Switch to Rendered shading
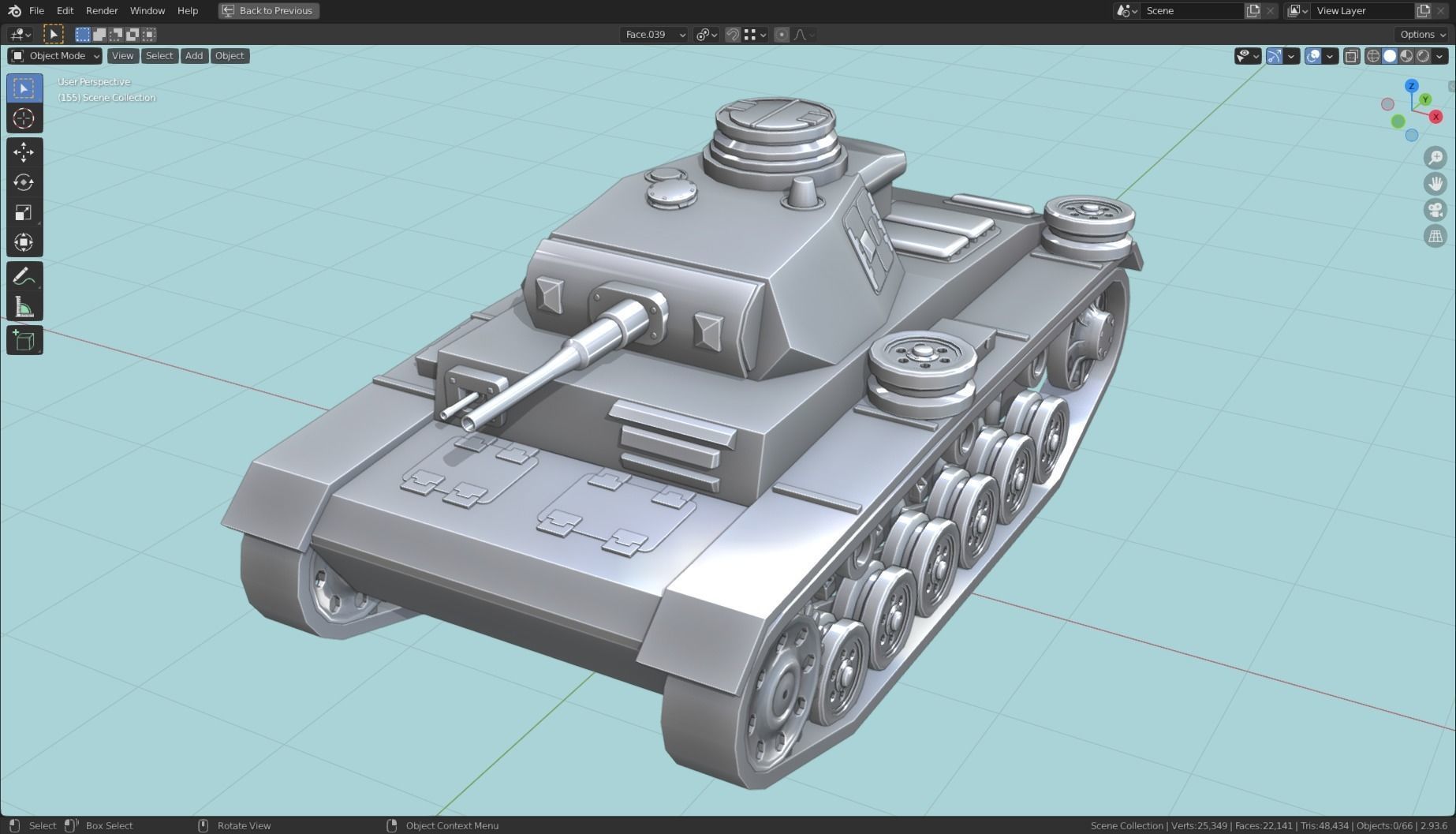 [x=1423, y=55]
